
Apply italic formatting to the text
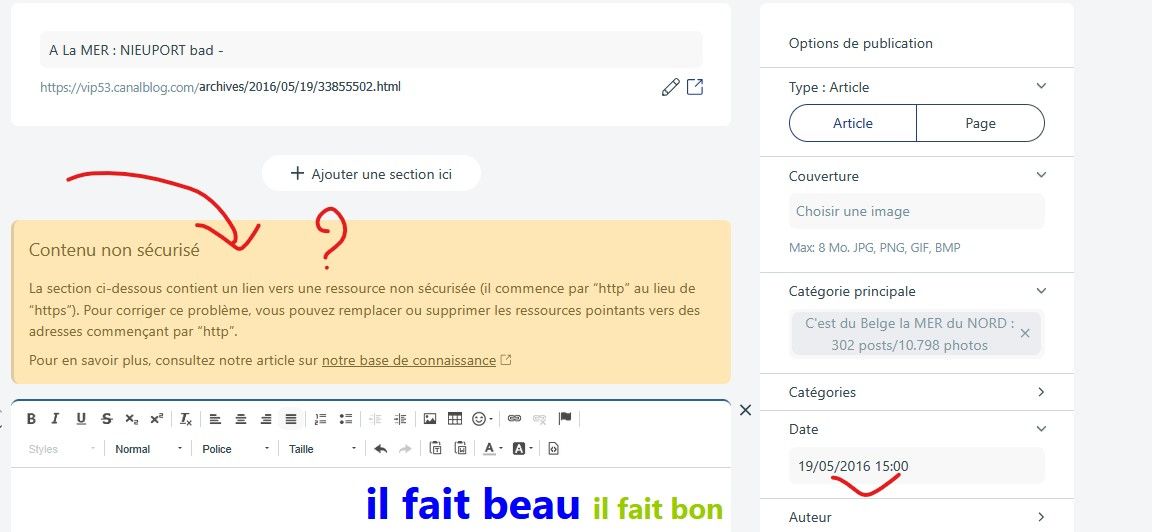coord(55,419)
